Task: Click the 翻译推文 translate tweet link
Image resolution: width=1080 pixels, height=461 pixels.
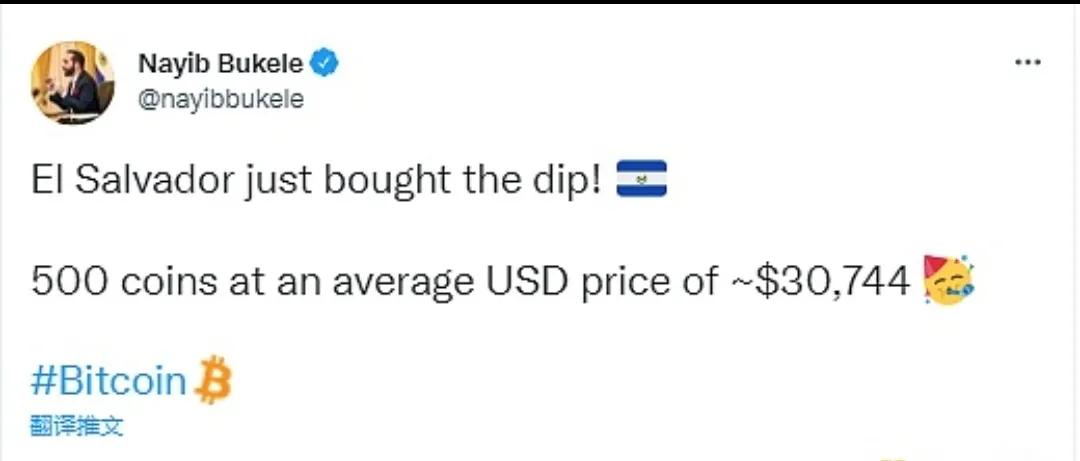Action: click(x=76, y=426)
